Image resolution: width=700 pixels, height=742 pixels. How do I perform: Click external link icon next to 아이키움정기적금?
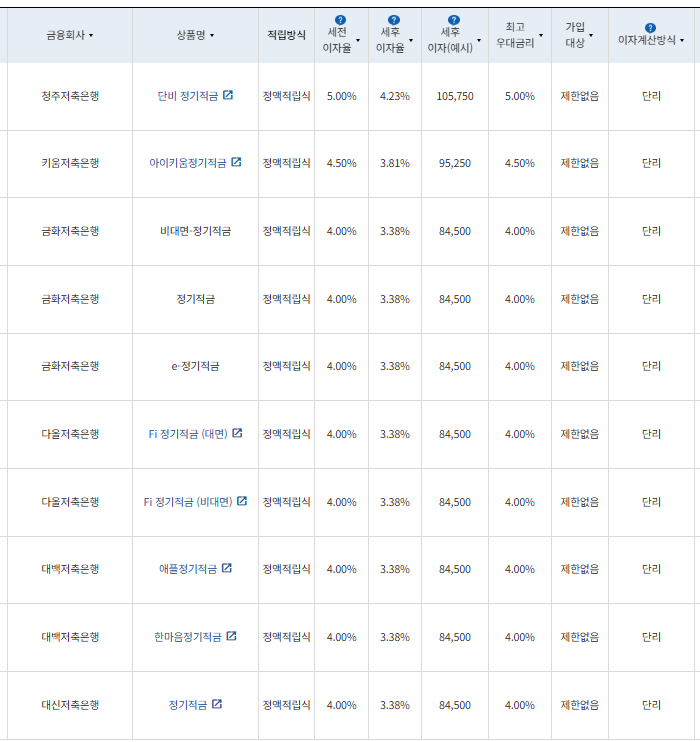coord(236,162)
